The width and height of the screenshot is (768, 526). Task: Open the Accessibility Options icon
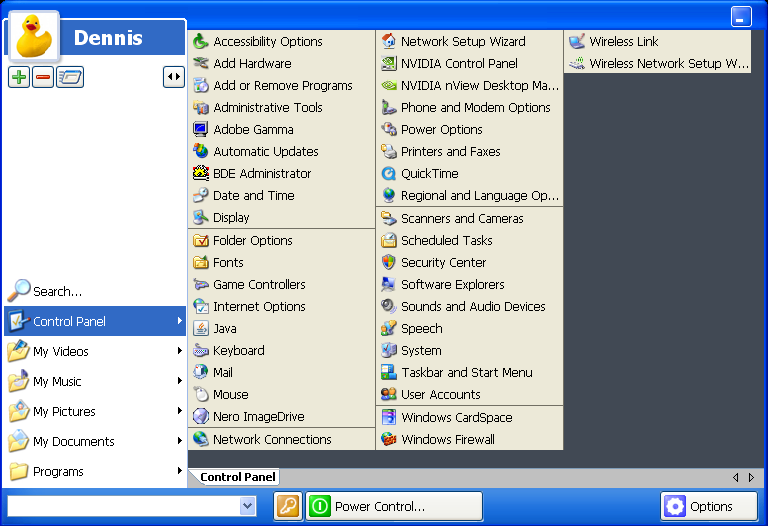point(201,41)
